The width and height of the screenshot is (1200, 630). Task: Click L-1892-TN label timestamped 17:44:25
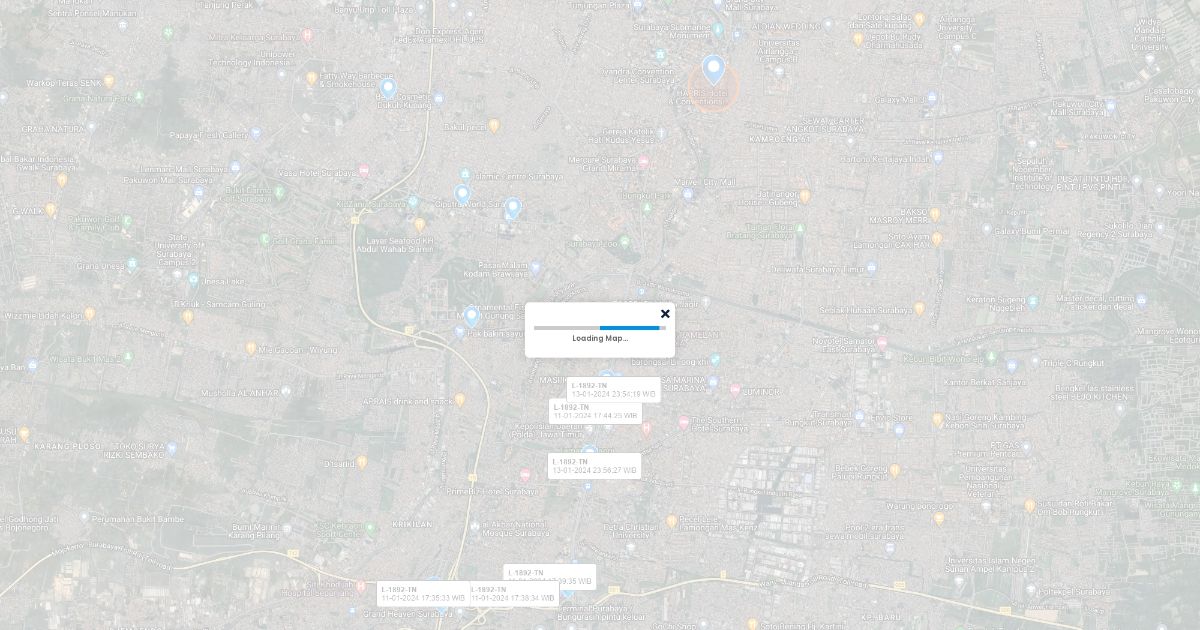595,411
